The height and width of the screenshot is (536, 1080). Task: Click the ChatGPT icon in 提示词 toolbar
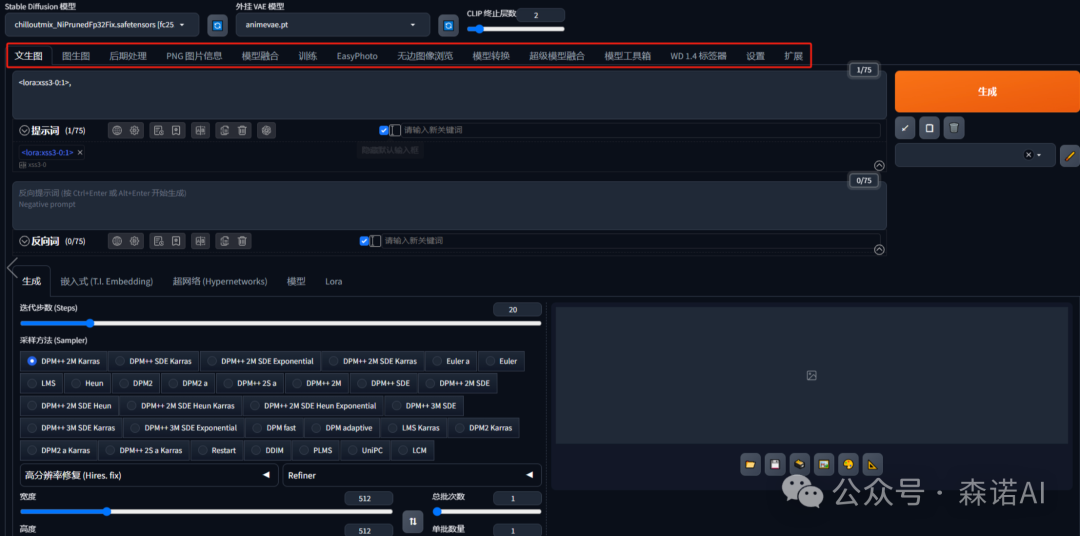267,130
